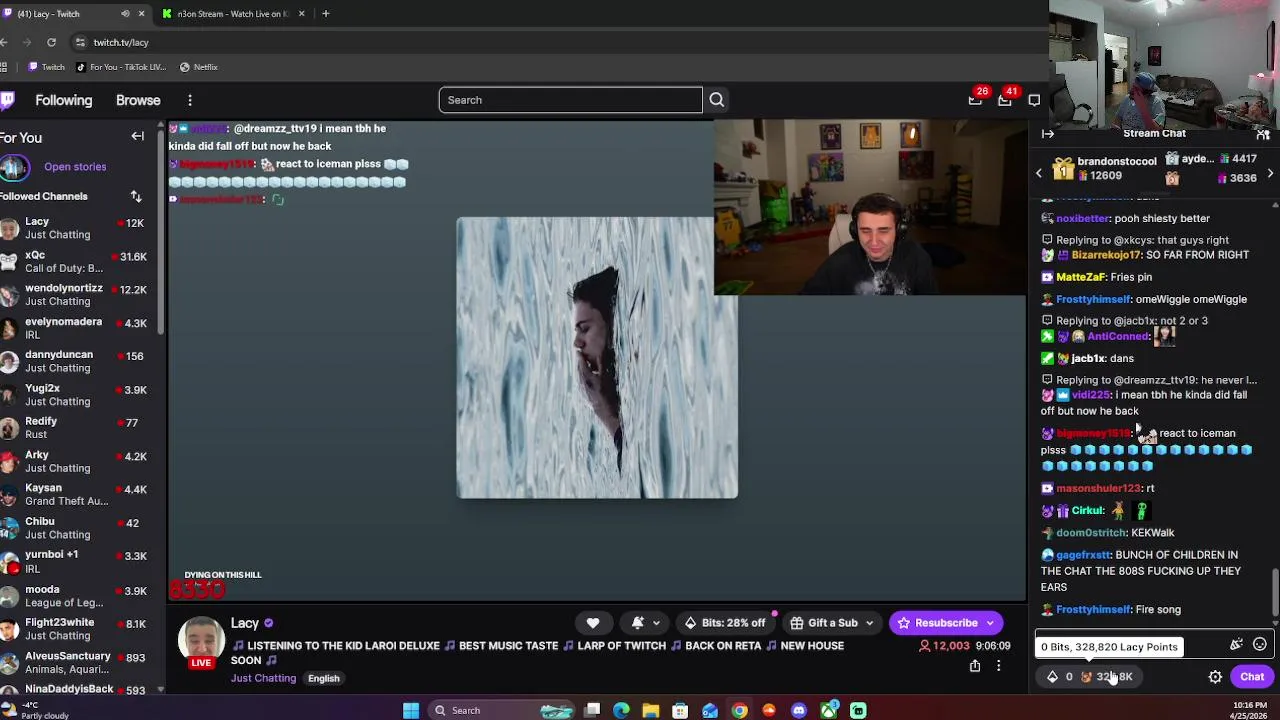Open the Netflix bookmark
This screenshot has width=1280, height=720.
(198, 67)
